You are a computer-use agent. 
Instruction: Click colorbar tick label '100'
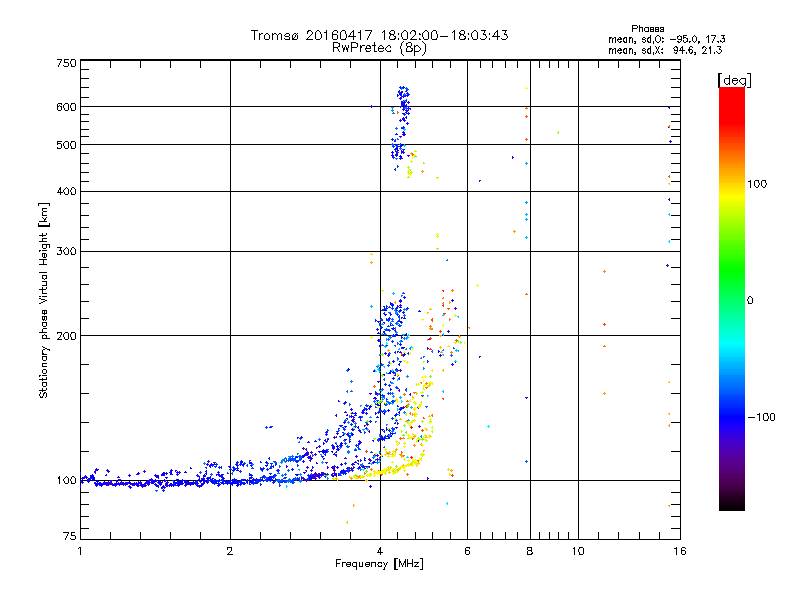tap(757, 184)
